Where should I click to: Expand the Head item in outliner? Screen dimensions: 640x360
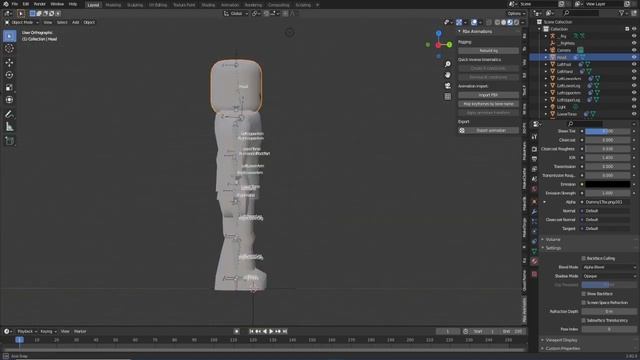pyautogui.click(x=546, y=58)
